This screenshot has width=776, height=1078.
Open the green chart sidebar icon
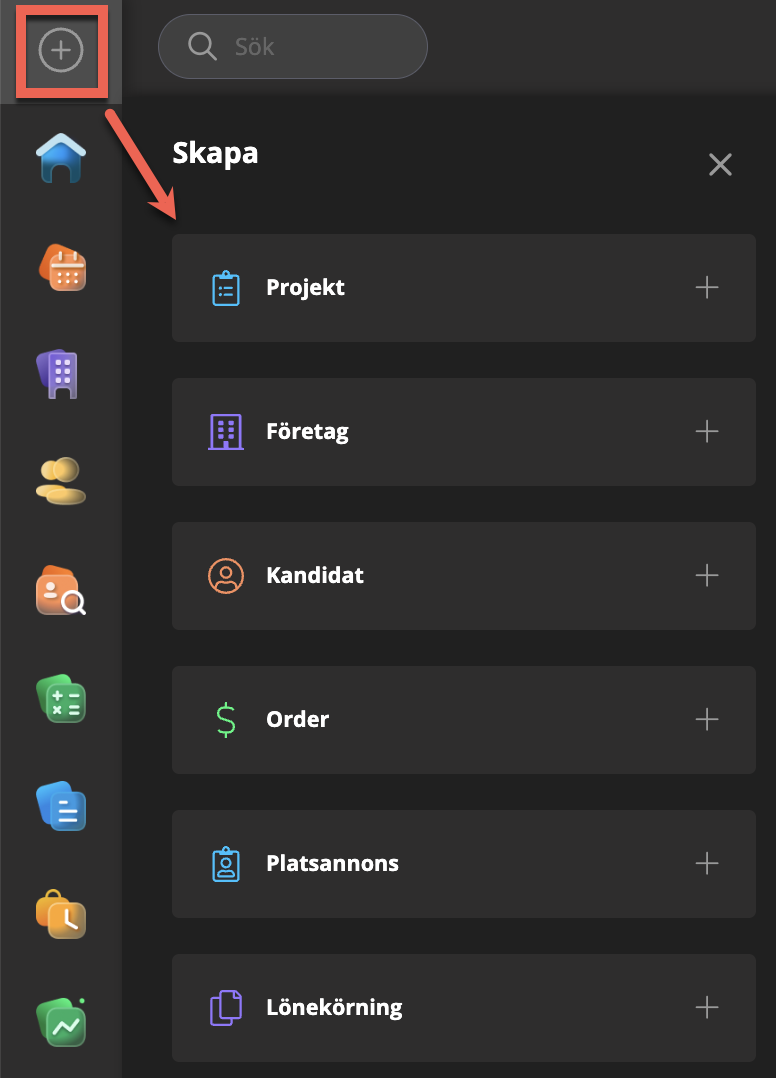(61, 1022)
